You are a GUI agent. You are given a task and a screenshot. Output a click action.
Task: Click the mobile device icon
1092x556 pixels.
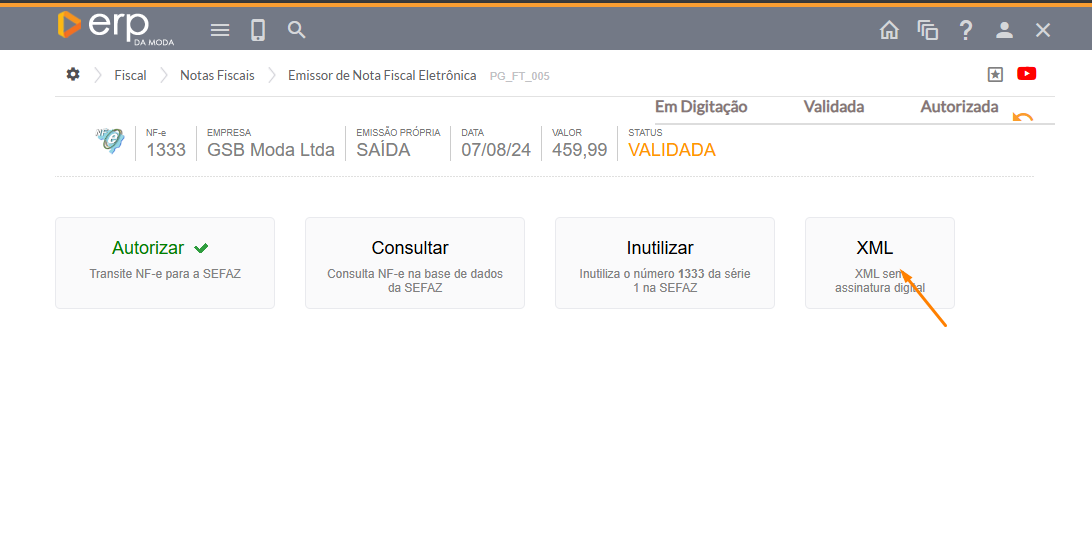click(x=258, y=30)
